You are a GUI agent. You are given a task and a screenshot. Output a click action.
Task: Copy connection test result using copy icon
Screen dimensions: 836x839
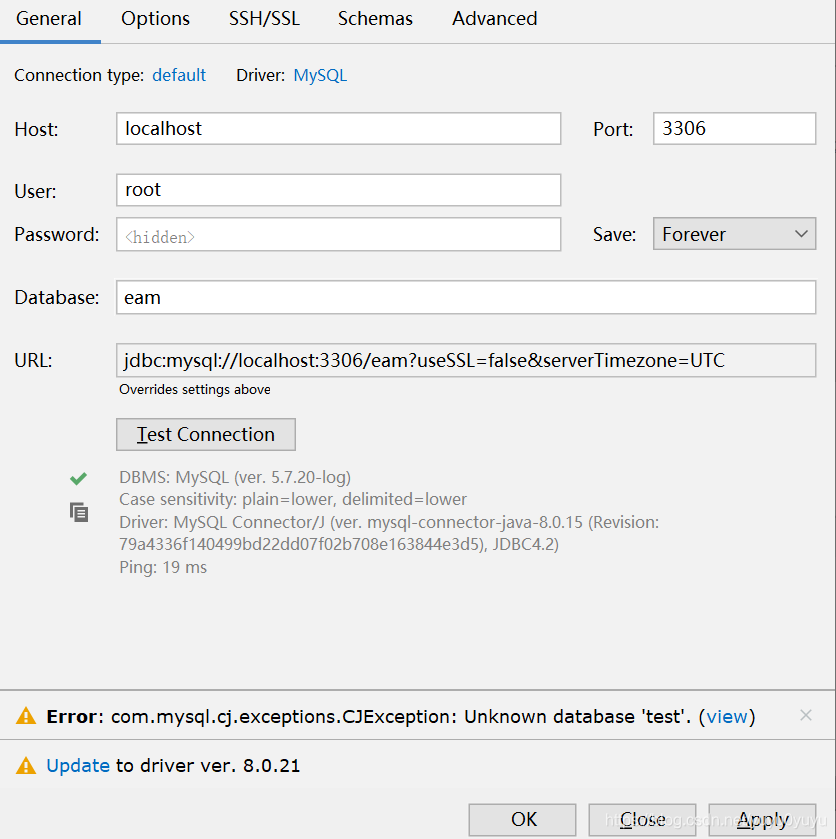[x=79, y=513]
